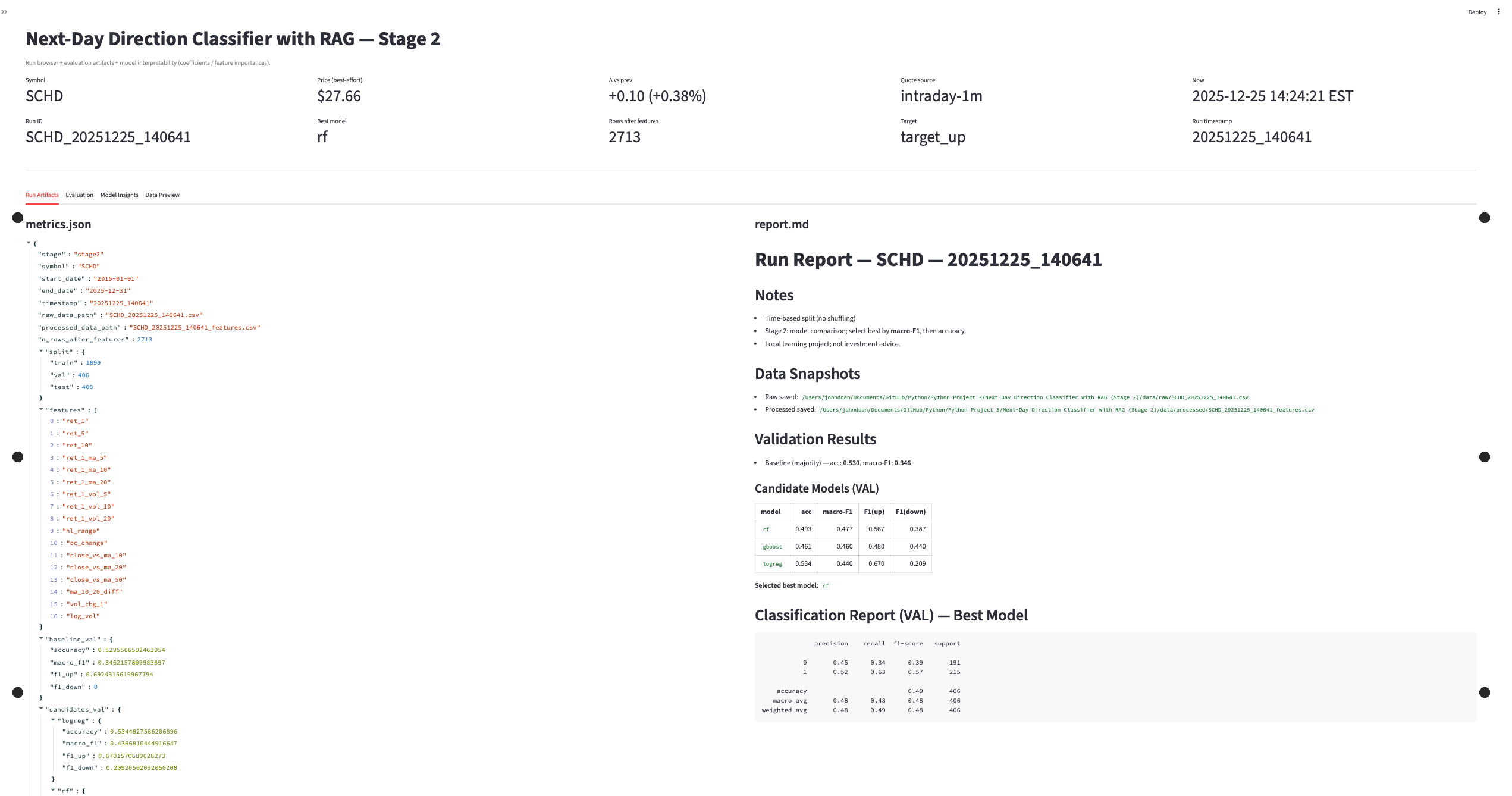Select the Data Preview tab
Image resolution: width=1512 pixels, height=796 pixels.
(x=162, y=195)
